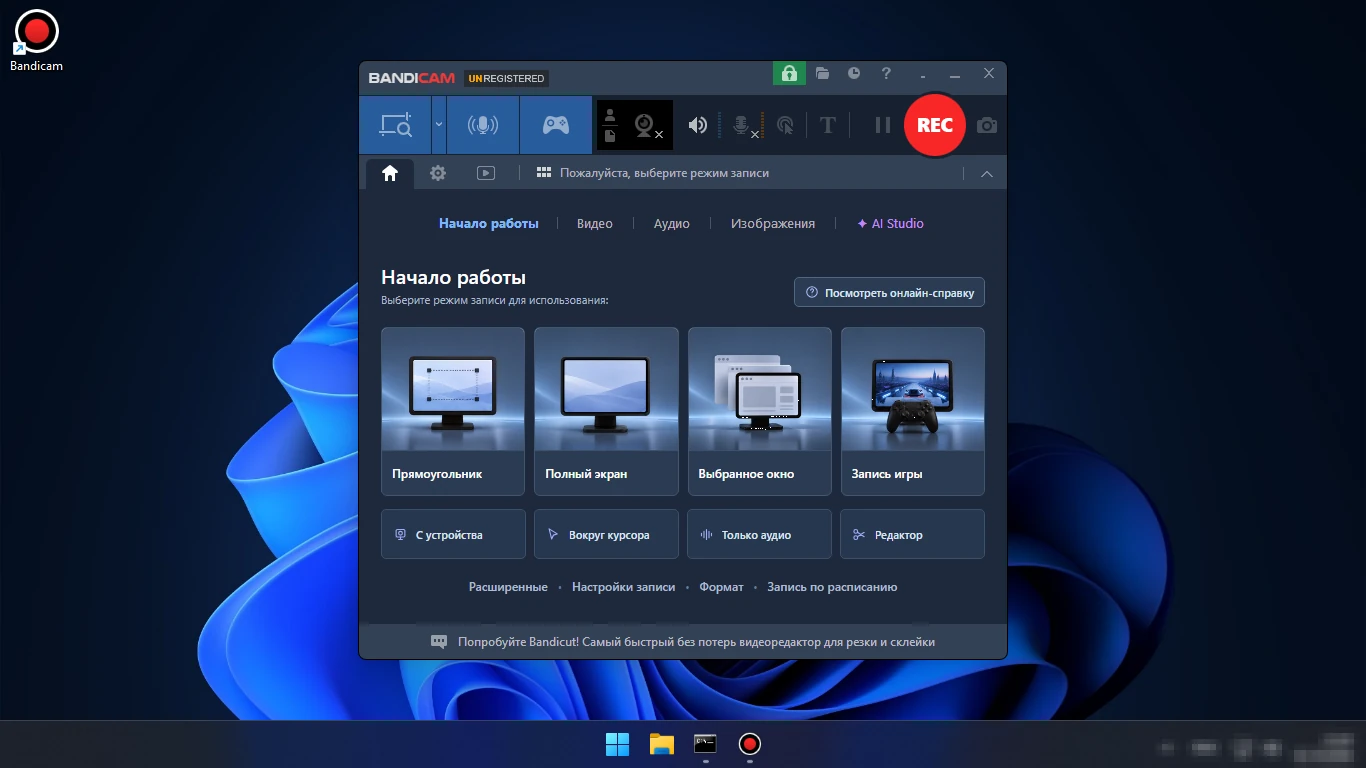1366x768 pixels.
Task: Click the Только аудио button
Action: coord(760,534)
